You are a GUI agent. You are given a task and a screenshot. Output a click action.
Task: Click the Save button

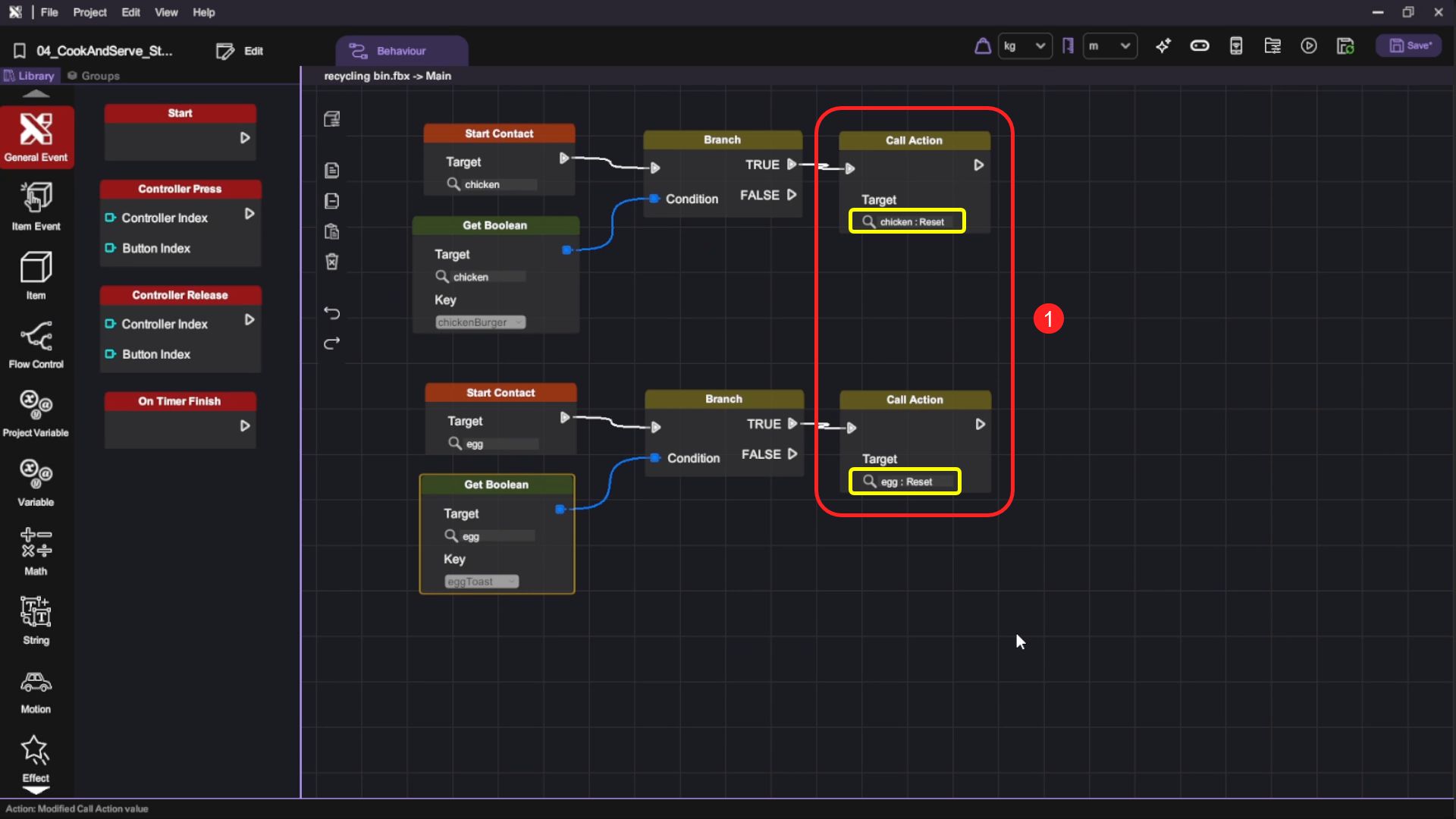tap(1410, 46)
